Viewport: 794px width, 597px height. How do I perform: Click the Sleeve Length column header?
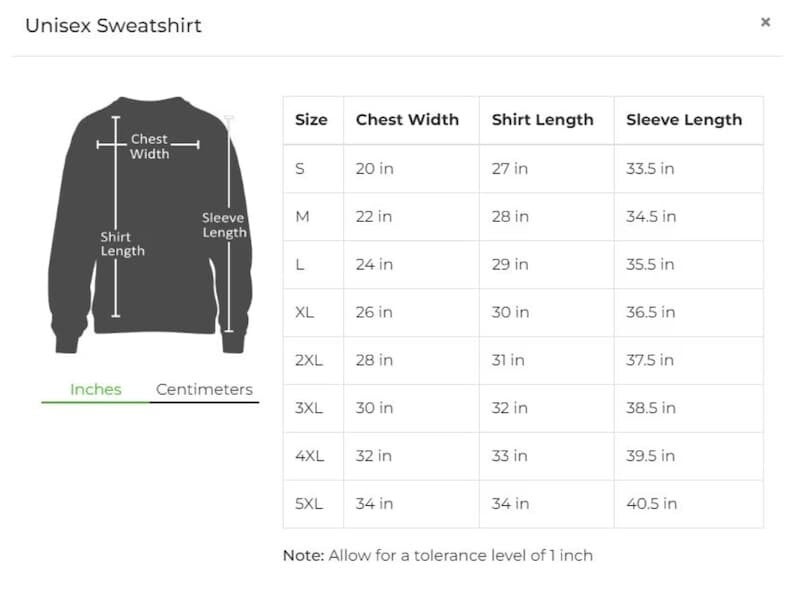click(684, 120)
